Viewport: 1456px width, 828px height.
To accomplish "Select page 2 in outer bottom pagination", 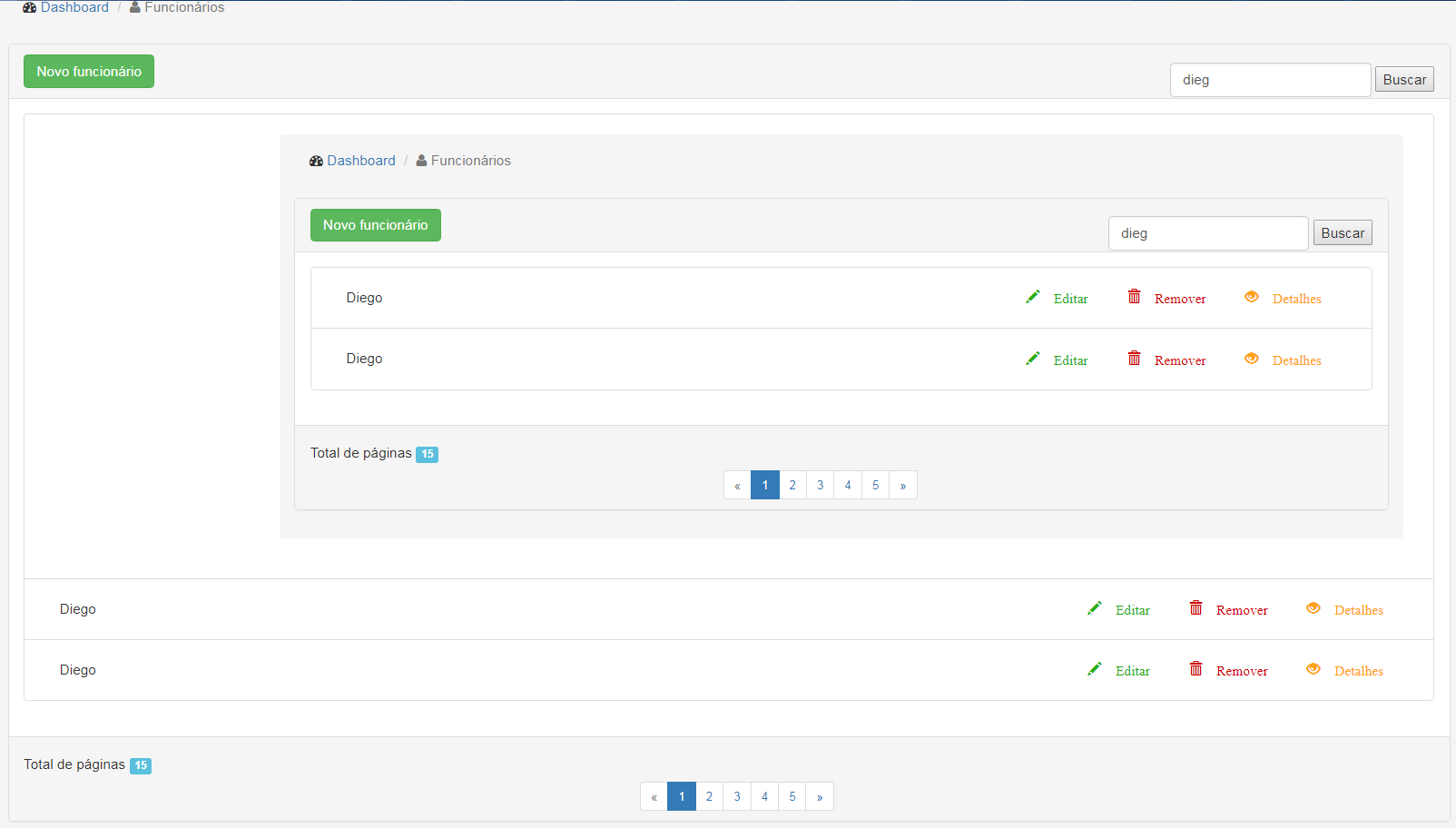I will pos(709,796).
